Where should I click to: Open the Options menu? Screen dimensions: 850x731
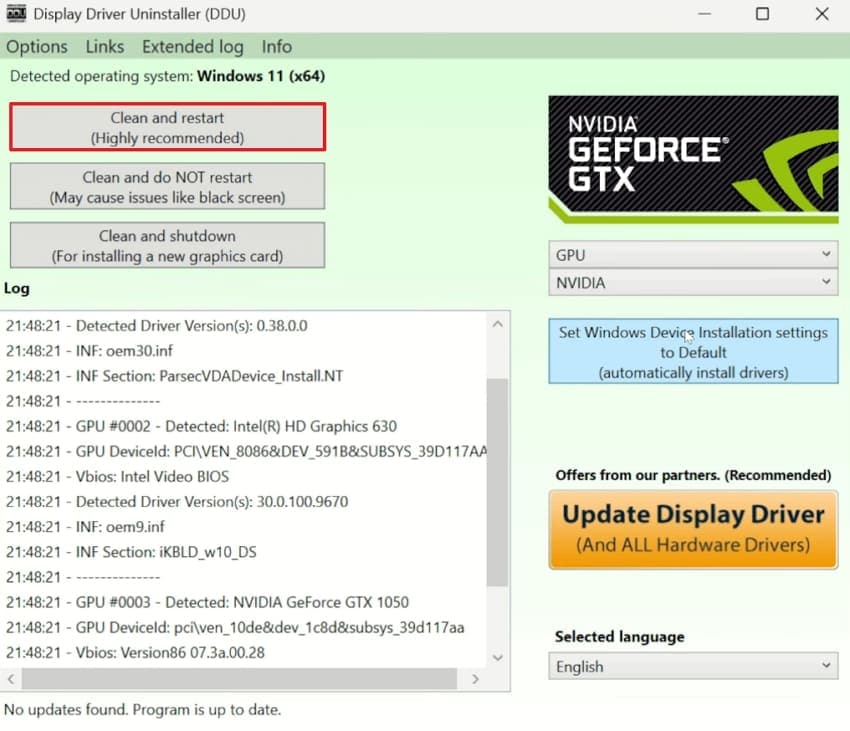click(x=37, y=47)
